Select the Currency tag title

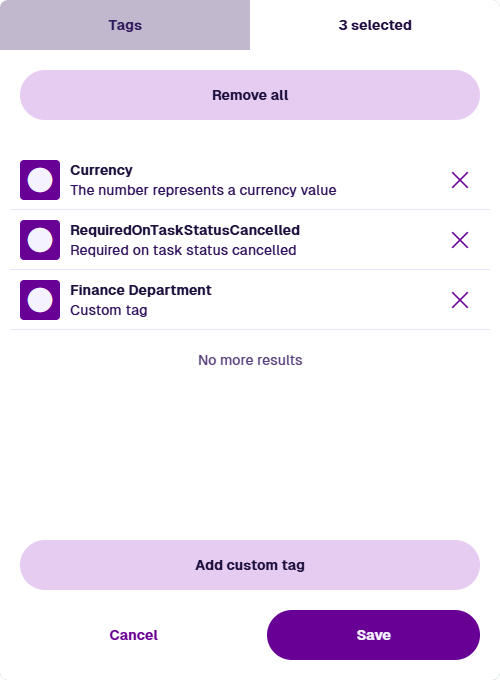tap(101, 170)
